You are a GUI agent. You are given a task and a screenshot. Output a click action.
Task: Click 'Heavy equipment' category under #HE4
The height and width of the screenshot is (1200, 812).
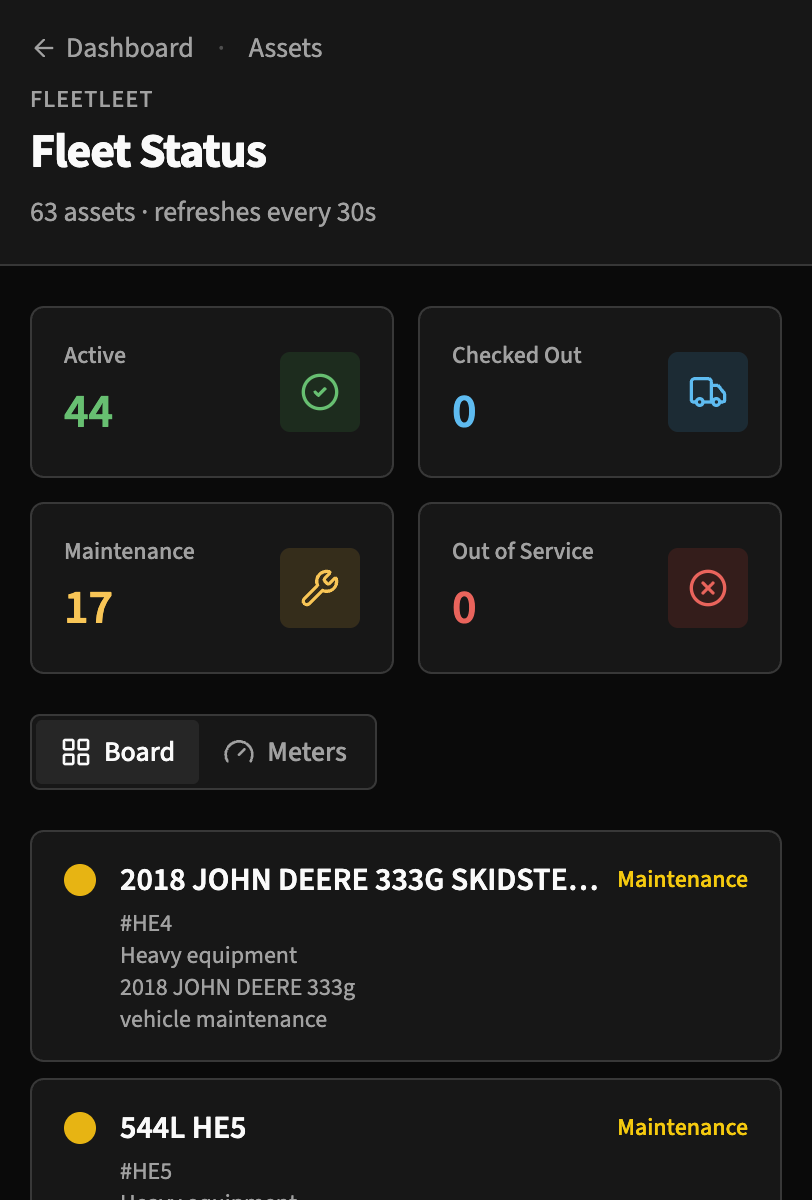tap(209, 955)
